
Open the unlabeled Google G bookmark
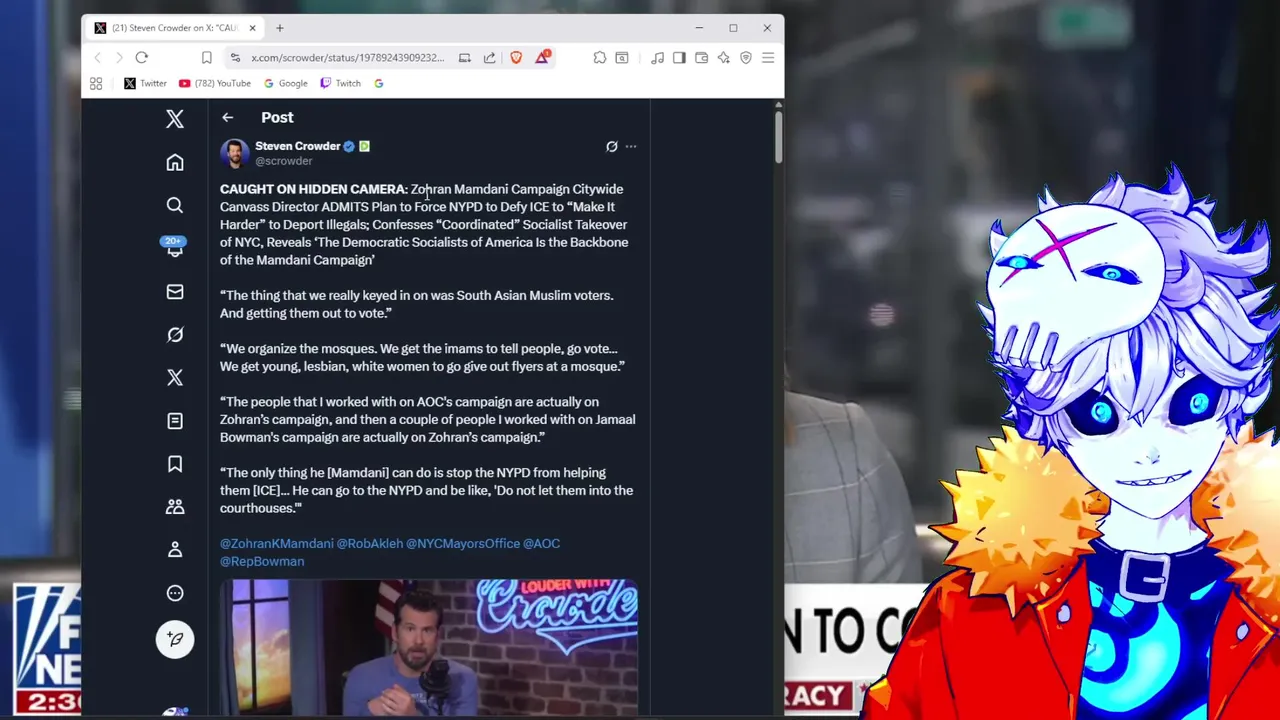point(379,83)
